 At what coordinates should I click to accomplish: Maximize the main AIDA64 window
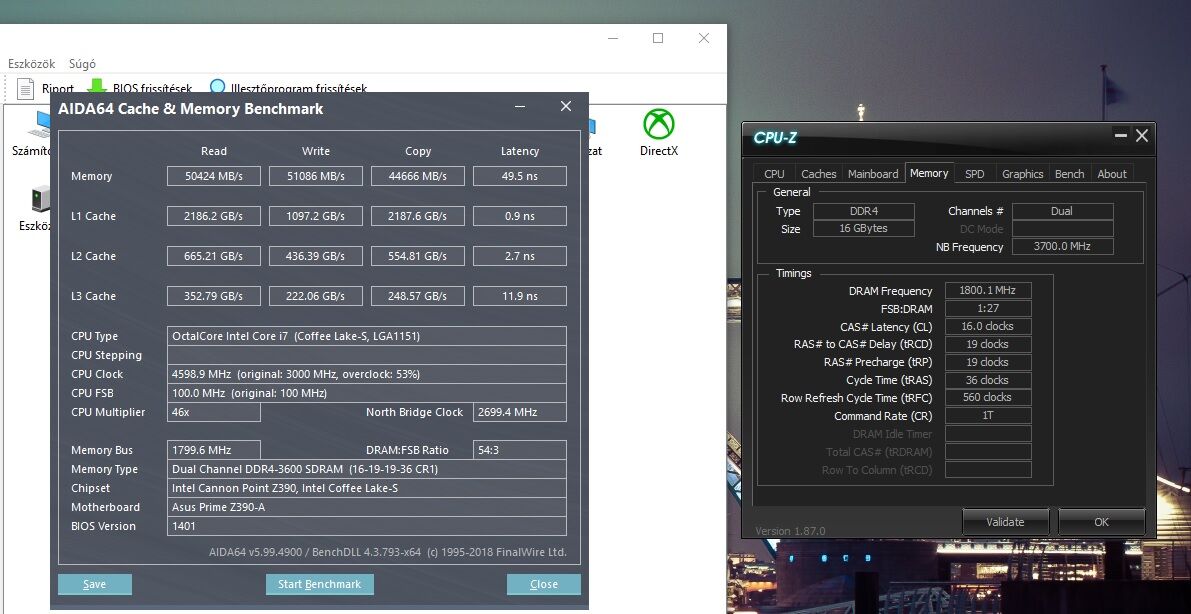click(658, 38)
